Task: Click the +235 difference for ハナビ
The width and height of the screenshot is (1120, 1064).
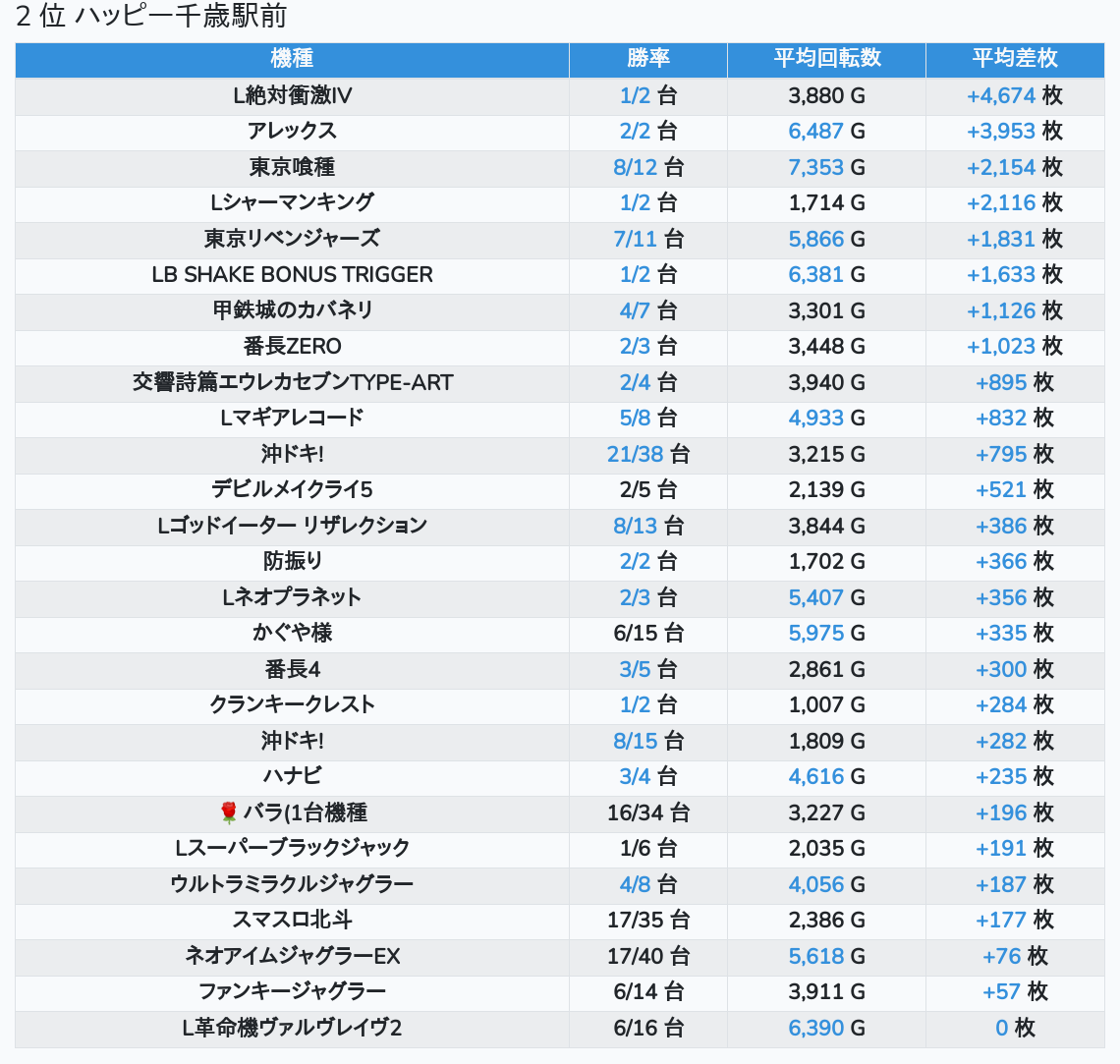Action: 1000,776
